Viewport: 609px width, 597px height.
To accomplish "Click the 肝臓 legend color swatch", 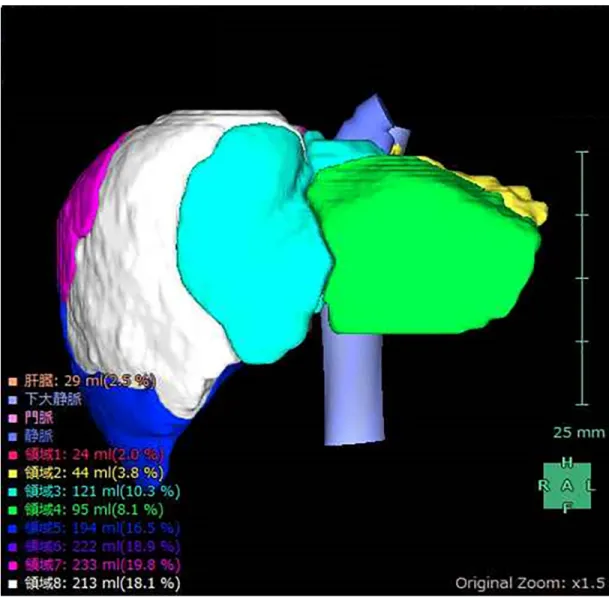I will pyautogui.click(x=13, y=381).
